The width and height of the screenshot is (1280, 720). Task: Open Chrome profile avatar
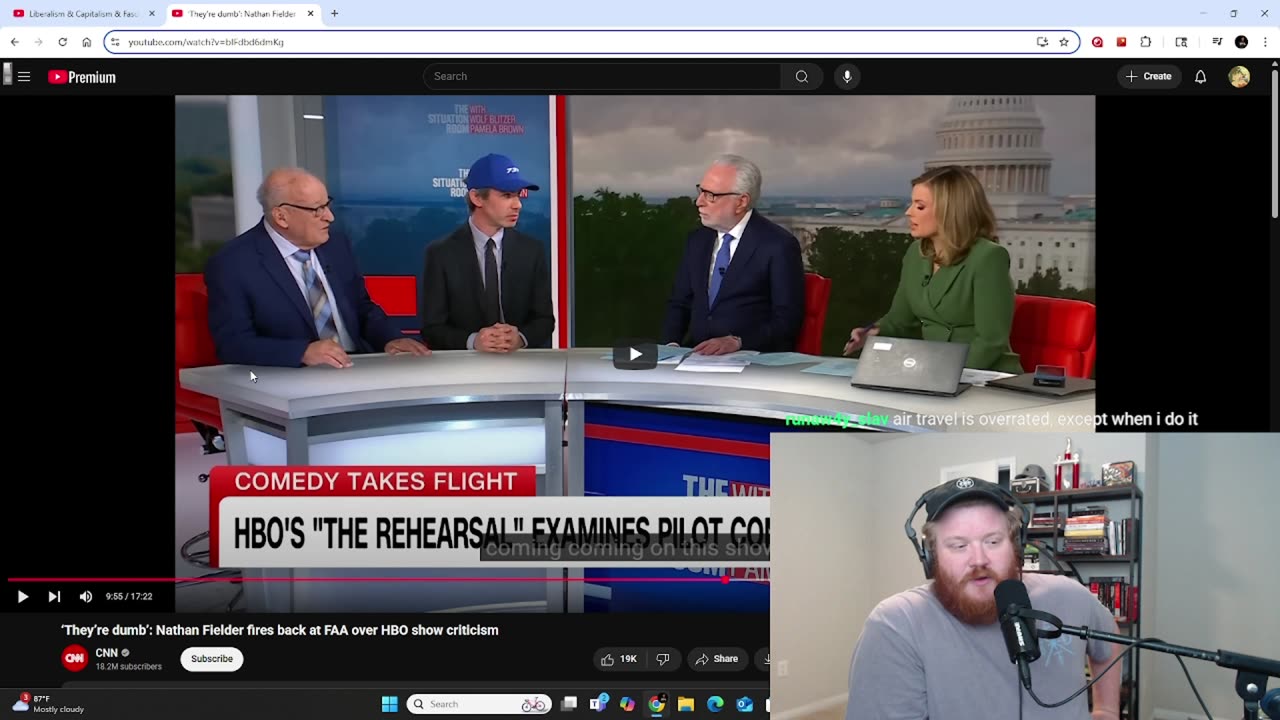point(1241,42)
